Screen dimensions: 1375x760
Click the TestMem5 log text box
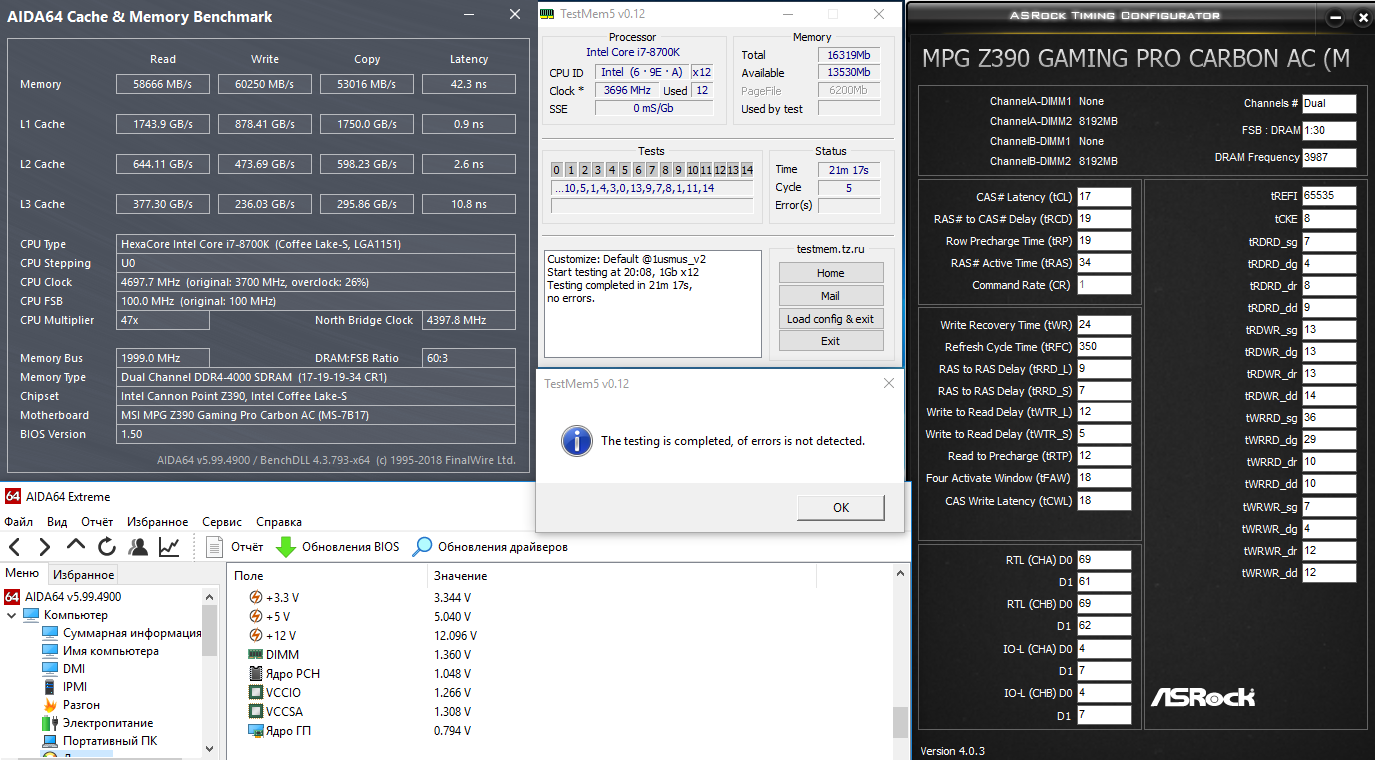(x=652, y=303)
